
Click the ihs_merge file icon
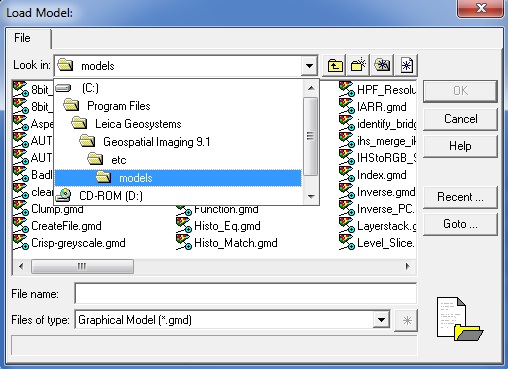[x=347, y=140]
